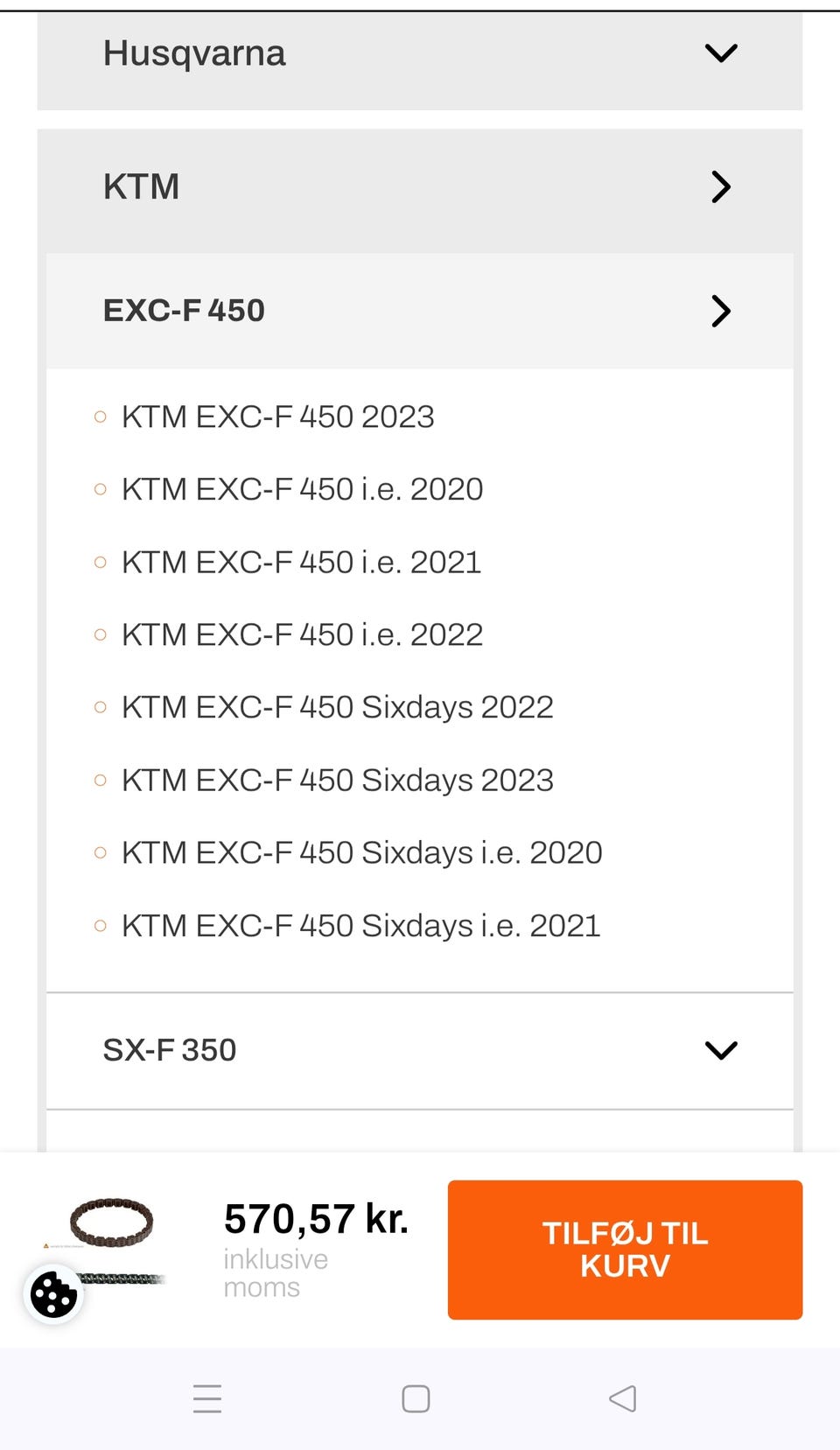840x1450 pixels.
Task: Tap the 570,57 kr. price text
Action: coord(316,1219)
